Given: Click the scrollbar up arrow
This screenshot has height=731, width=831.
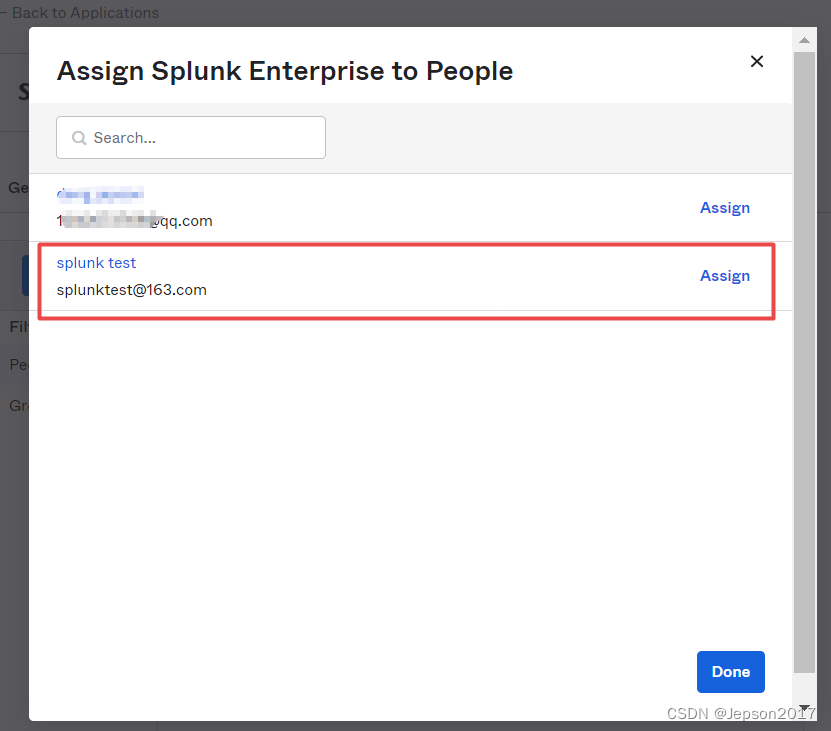Looking at the screenshot, I should coord(803,41).
